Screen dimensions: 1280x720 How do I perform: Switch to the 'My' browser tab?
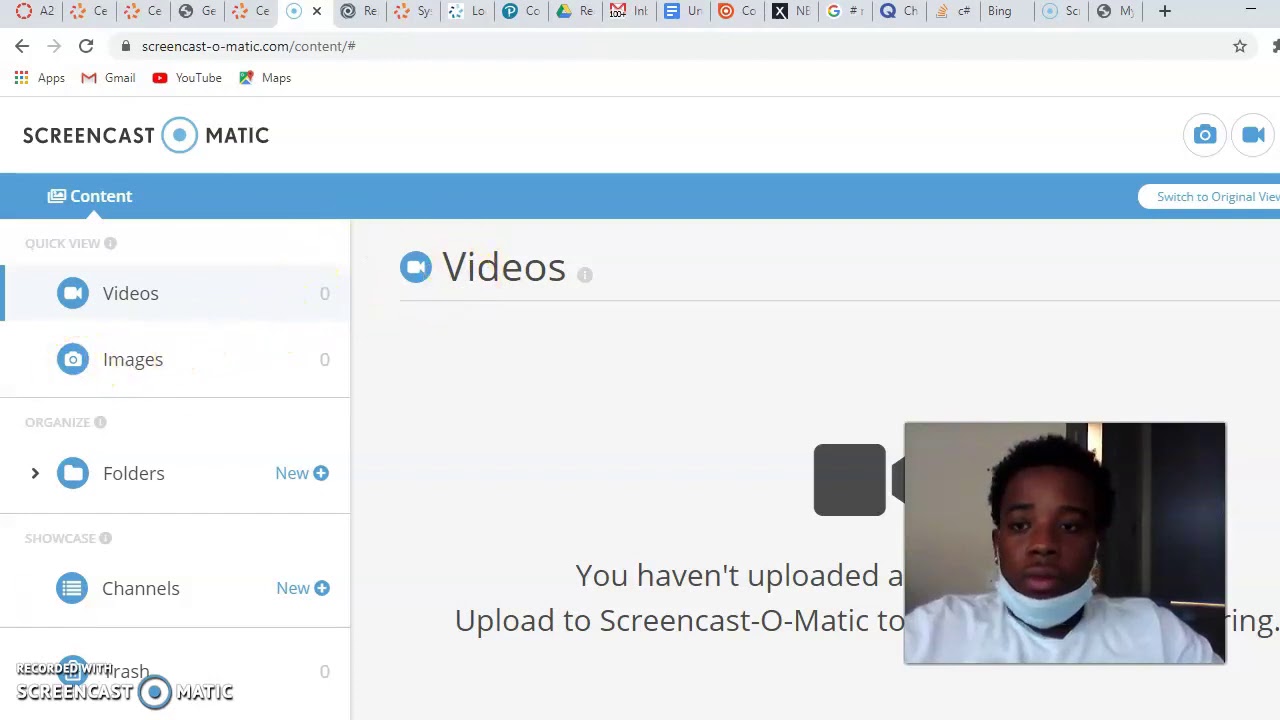(x=1116, y=11)
